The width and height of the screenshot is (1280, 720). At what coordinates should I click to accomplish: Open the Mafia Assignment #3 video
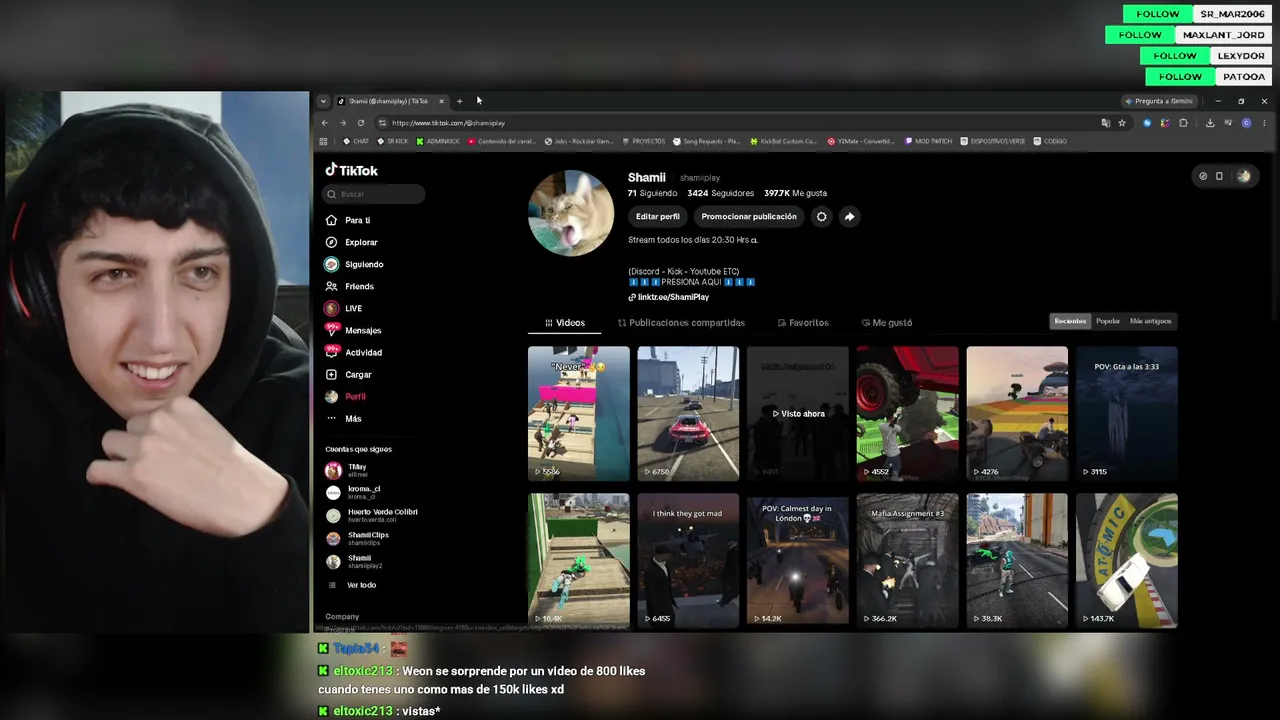[x=908, y=560]
